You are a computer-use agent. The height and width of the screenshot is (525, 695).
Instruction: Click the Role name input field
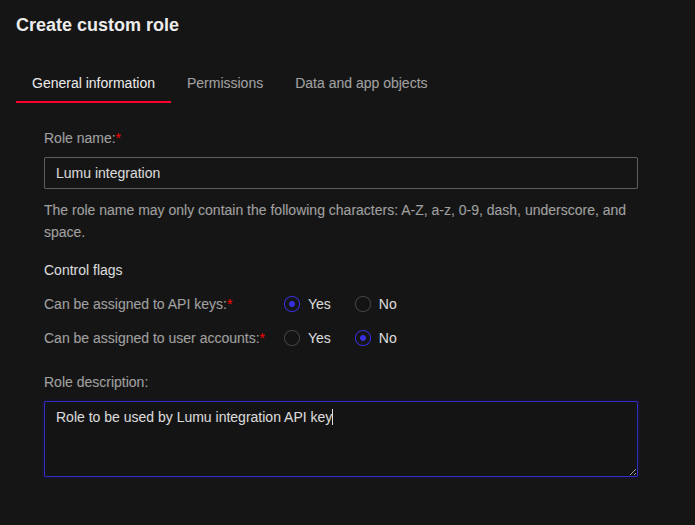(x=340, y=173)
